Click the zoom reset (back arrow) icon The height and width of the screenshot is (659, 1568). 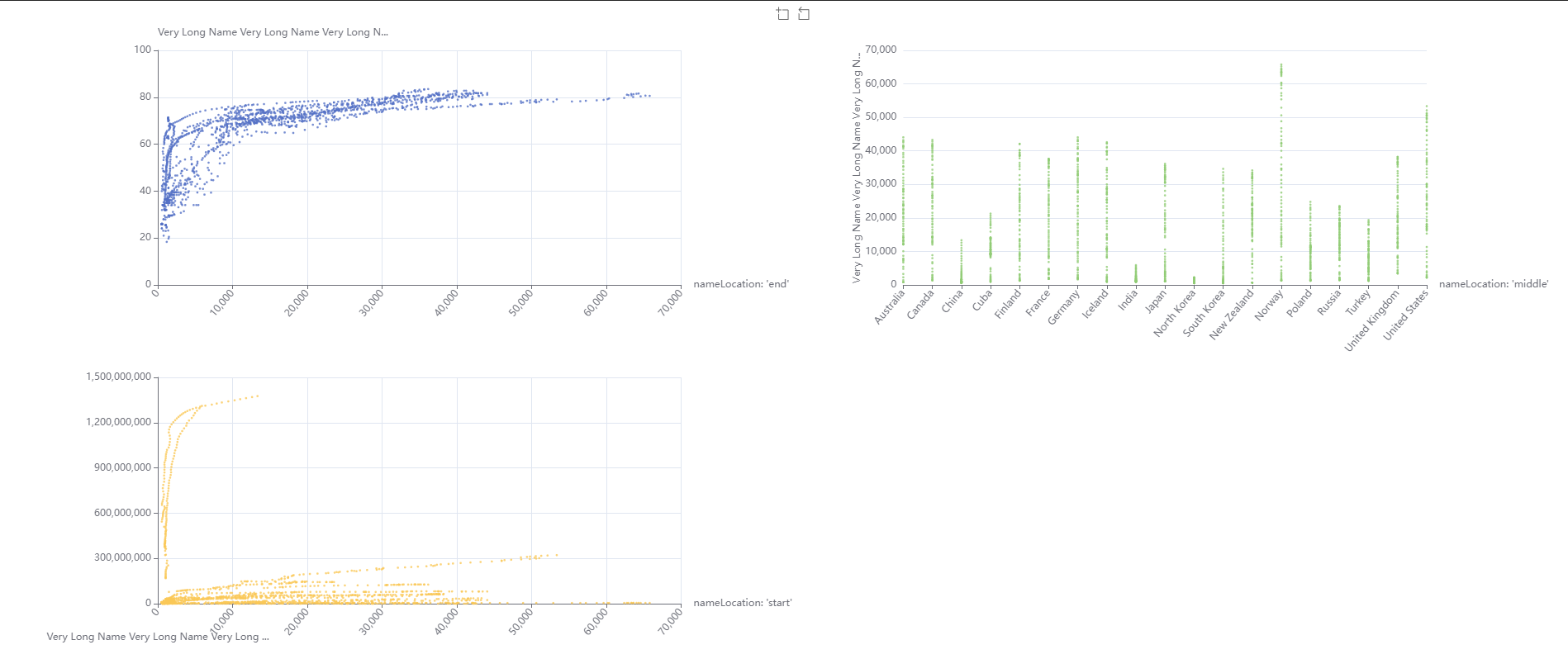click(804, 14)
